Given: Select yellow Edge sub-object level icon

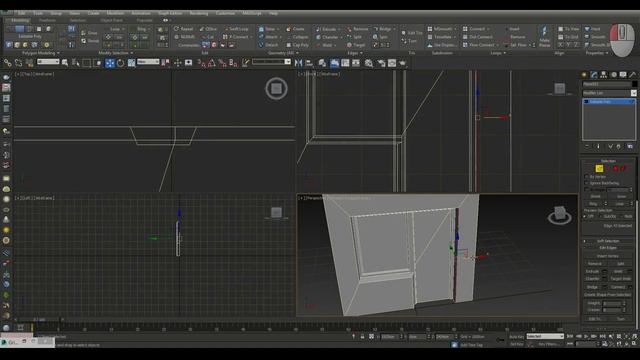Looking at the screenshot, I should coord(599,169).
